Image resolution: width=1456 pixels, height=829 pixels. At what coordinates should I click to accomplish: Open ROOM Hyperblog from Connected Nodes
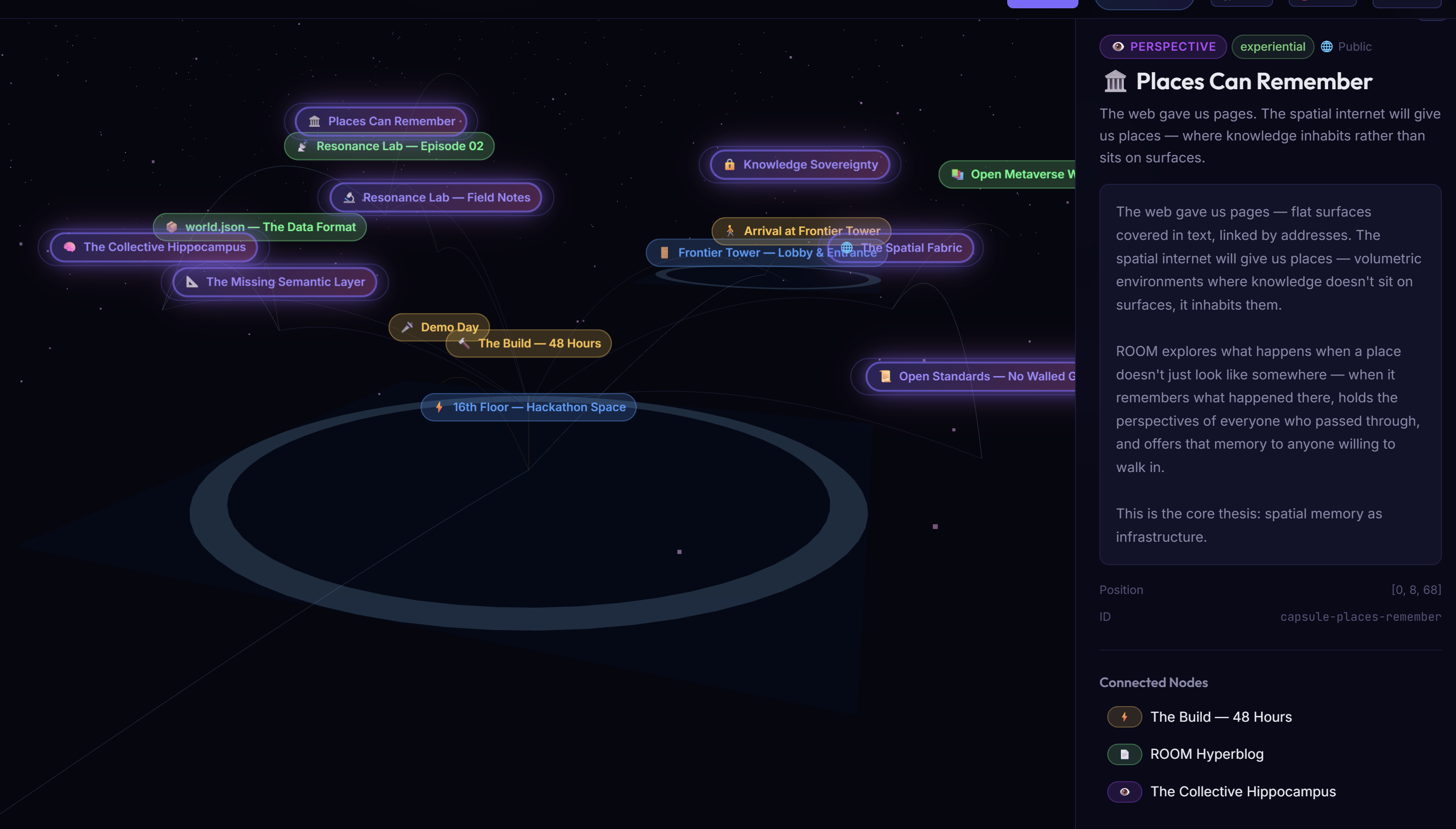1207,754
